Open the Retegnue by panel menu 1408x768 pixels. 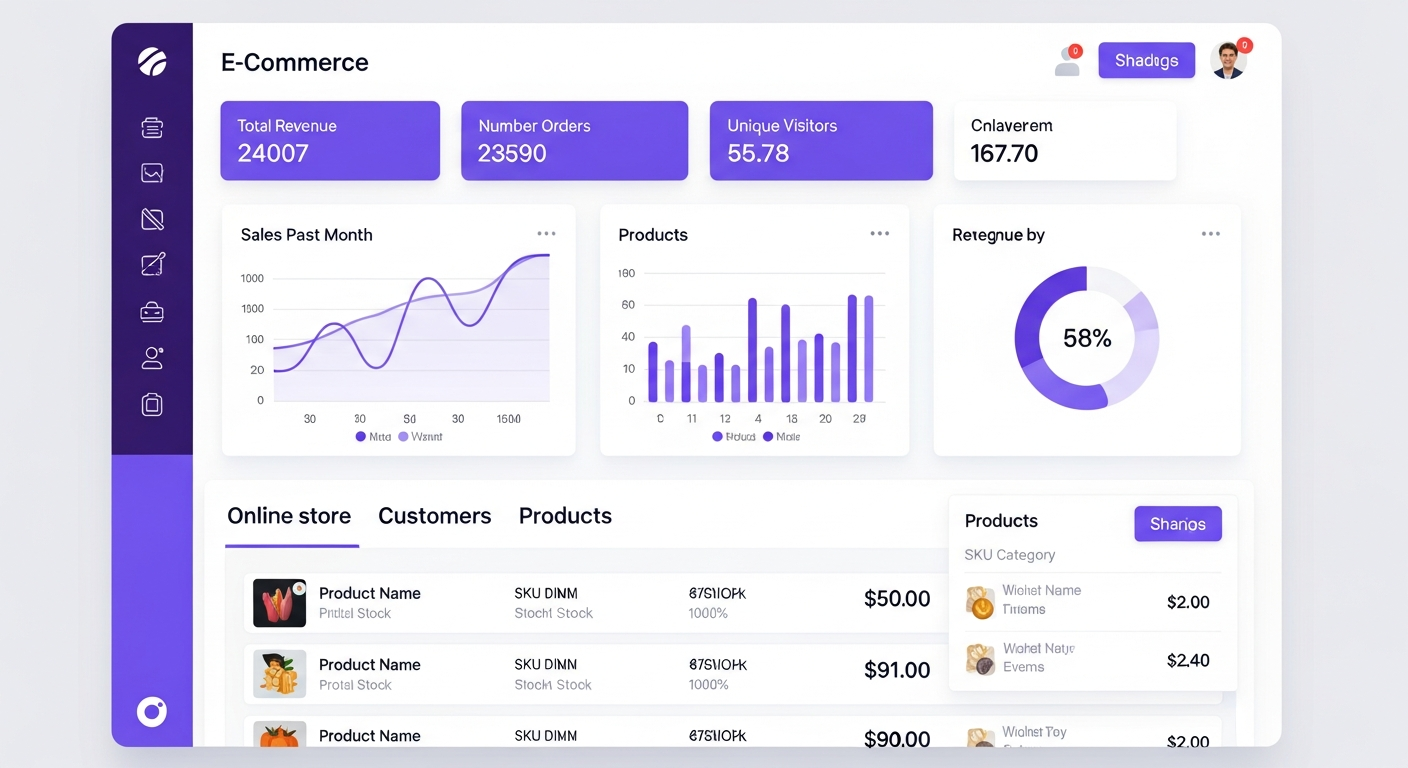(1211, 233)
